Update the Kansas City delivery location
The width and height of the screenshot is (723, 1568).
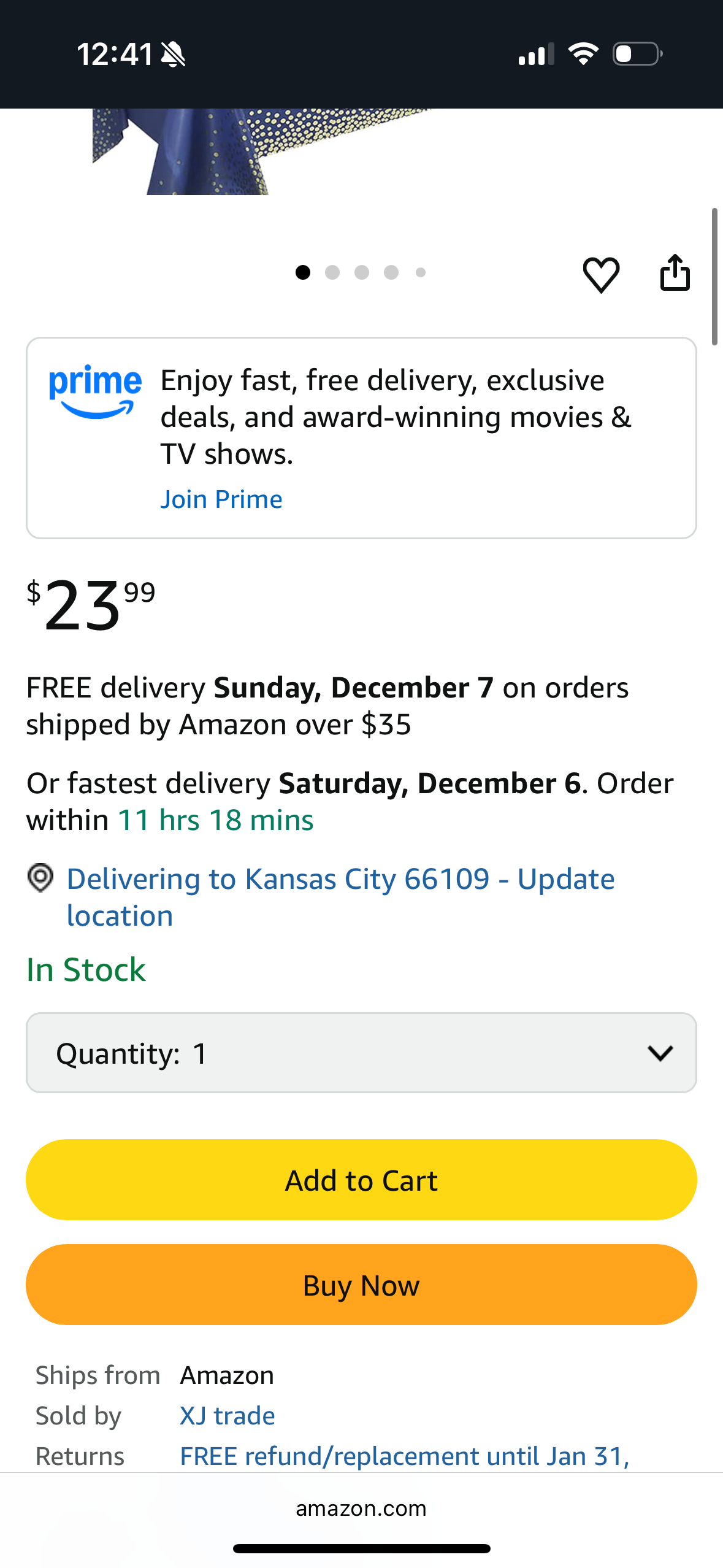(340, 896)
